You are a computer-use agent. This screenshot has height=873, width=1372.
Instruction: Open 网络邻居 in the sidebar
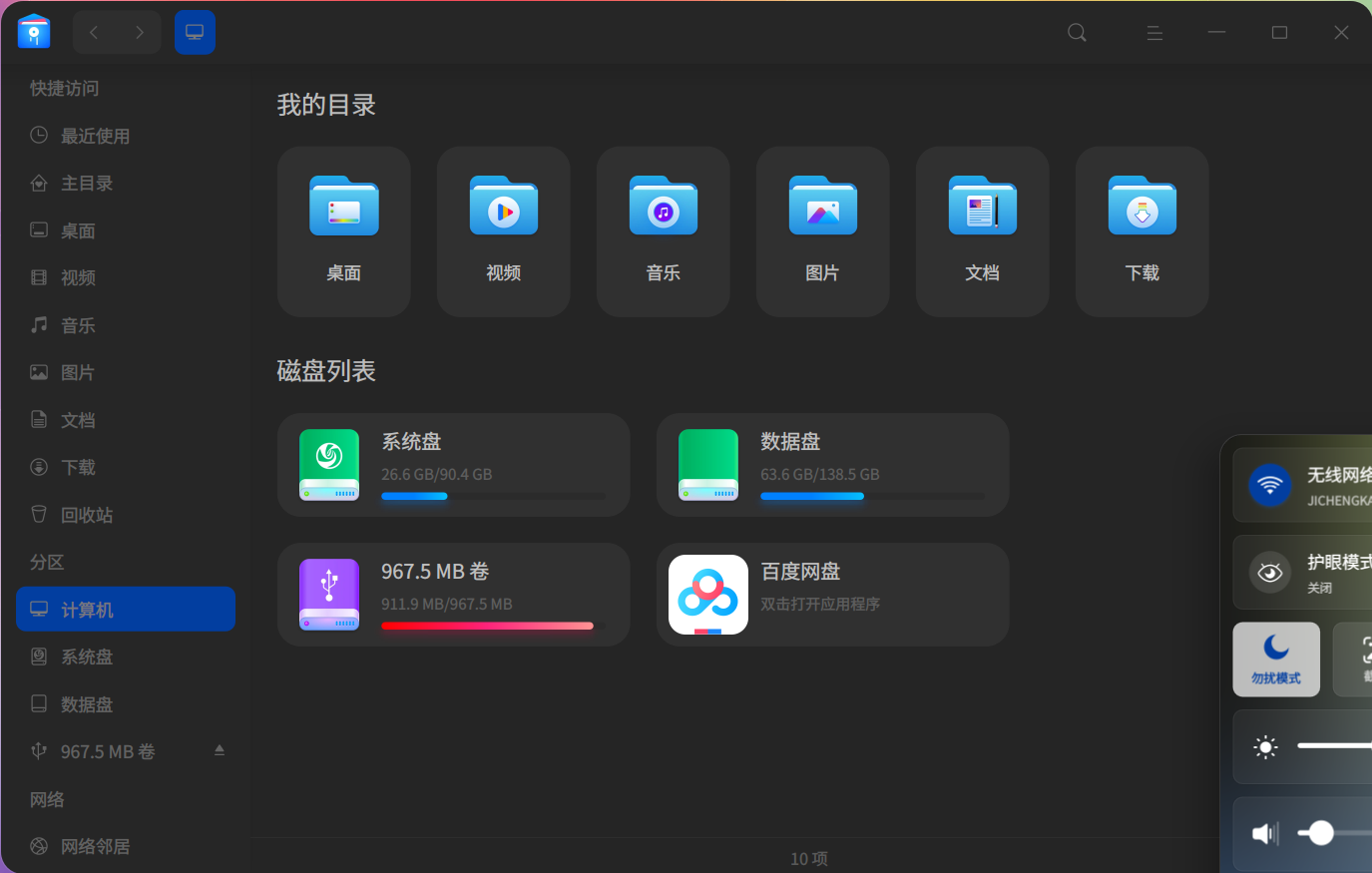coord(126,846)
